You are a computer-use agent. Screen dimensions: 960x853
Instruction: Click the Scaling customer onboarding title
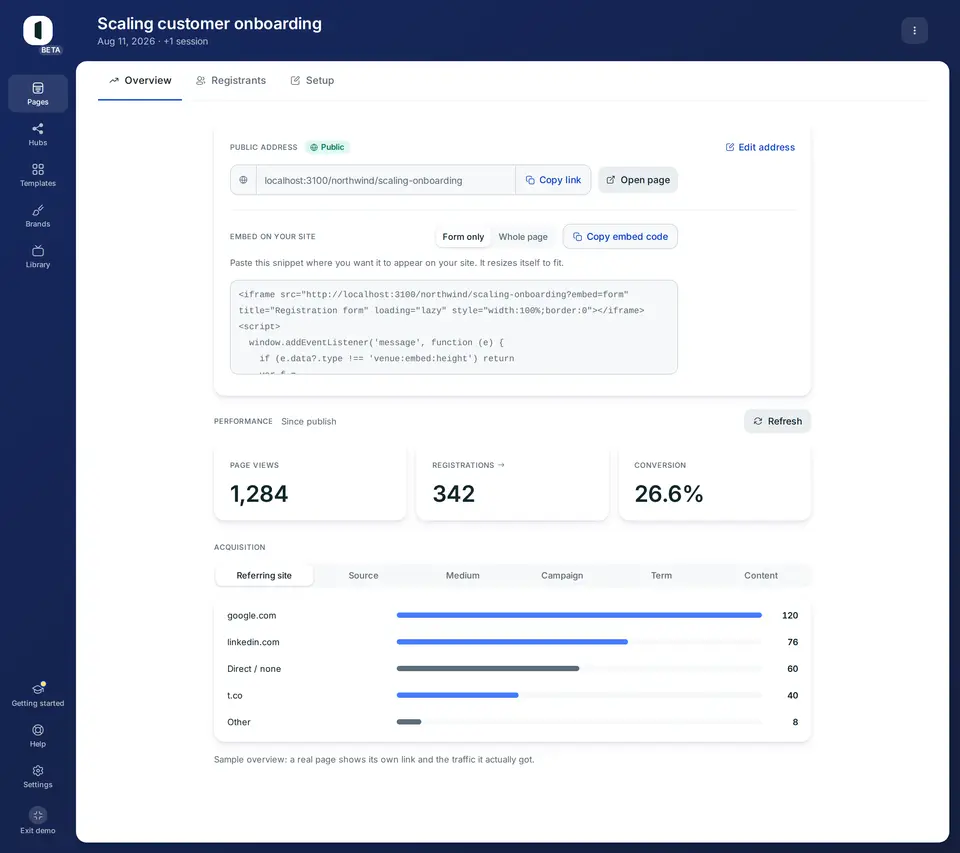(209, 23)
